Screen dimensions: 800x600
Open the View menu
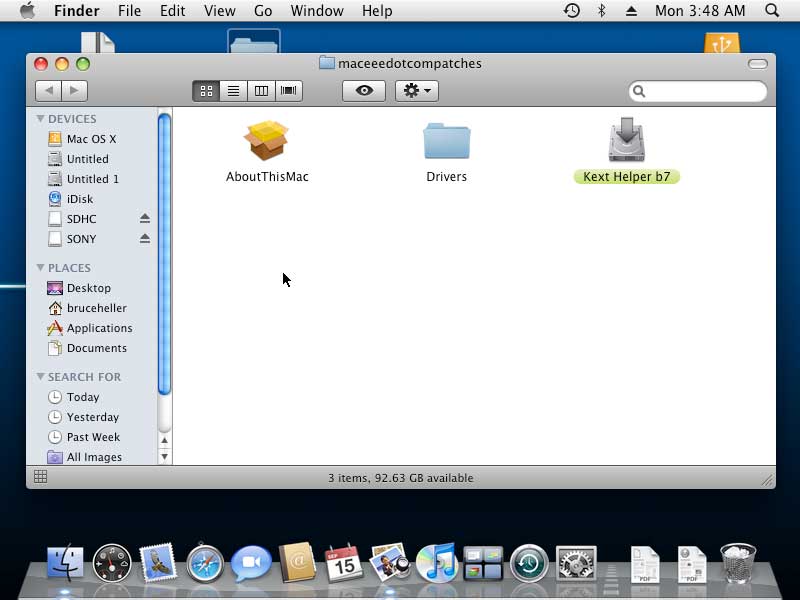click(x=219, y=11)
